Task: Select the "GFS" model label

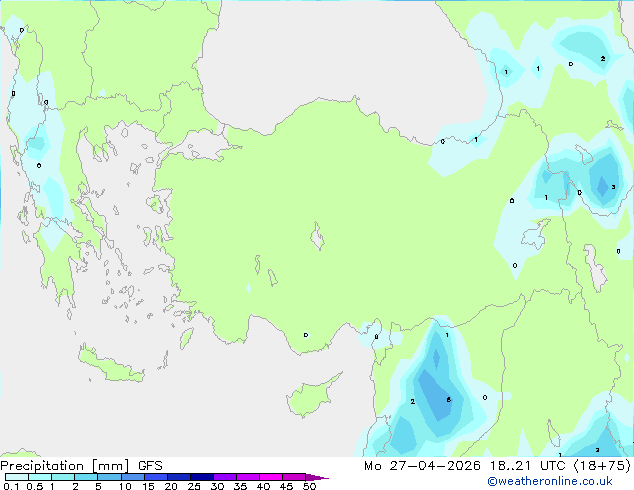Action: (150, 466)
